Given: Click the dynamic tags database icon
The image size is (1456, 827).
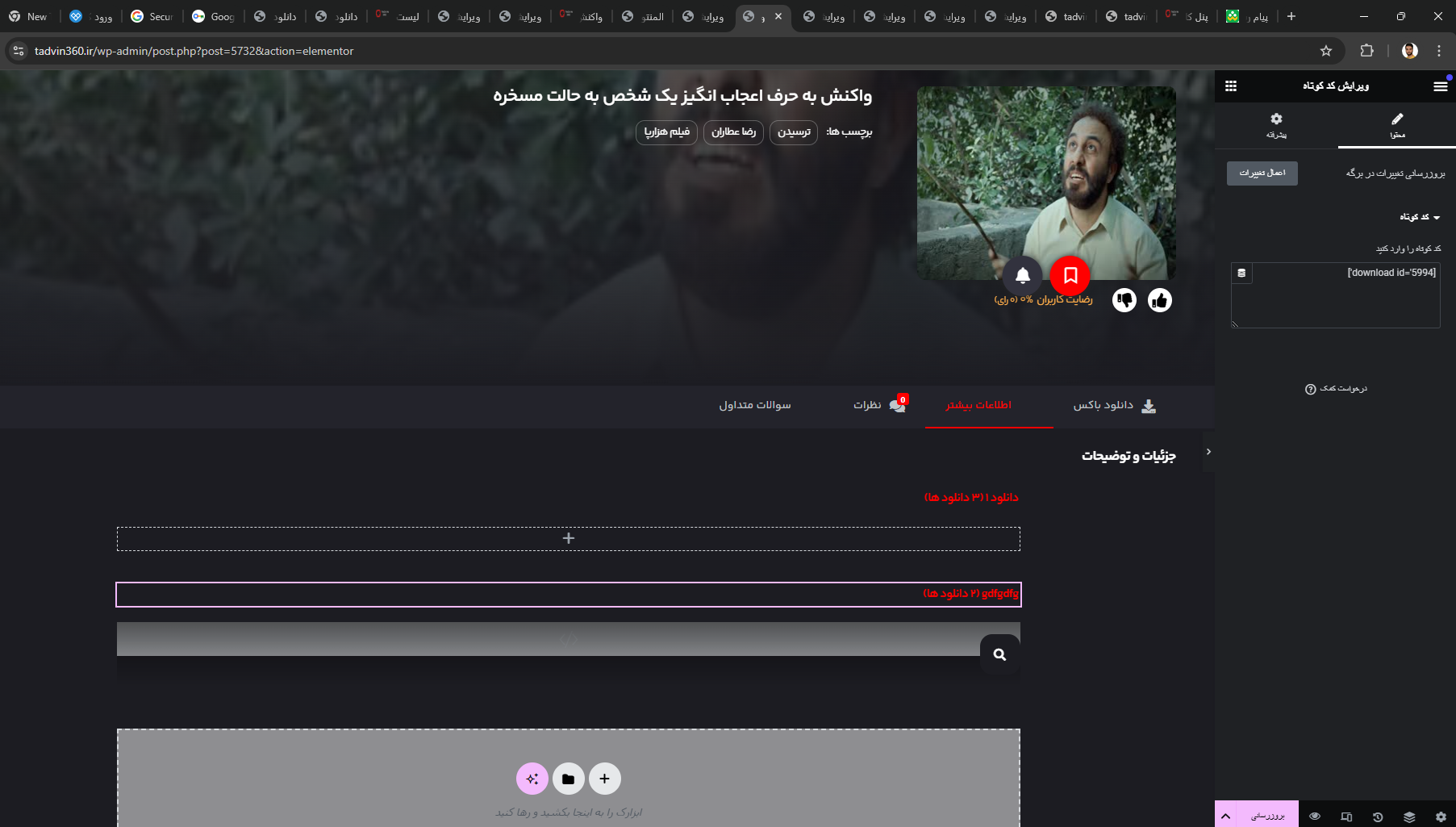Looking at the screenshot, I should click(x=1241, y=274).
